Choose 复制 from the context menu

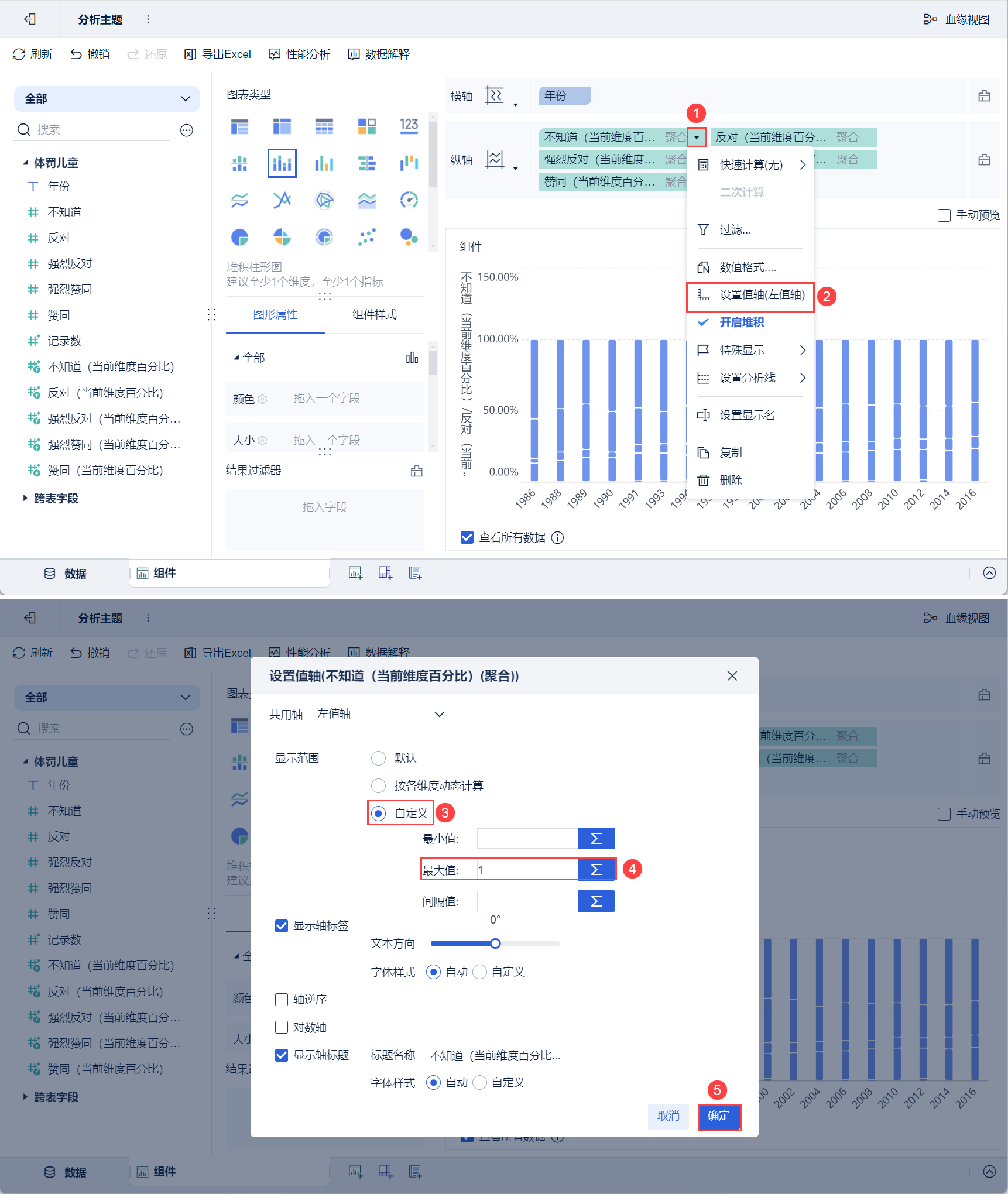point(750,452)
